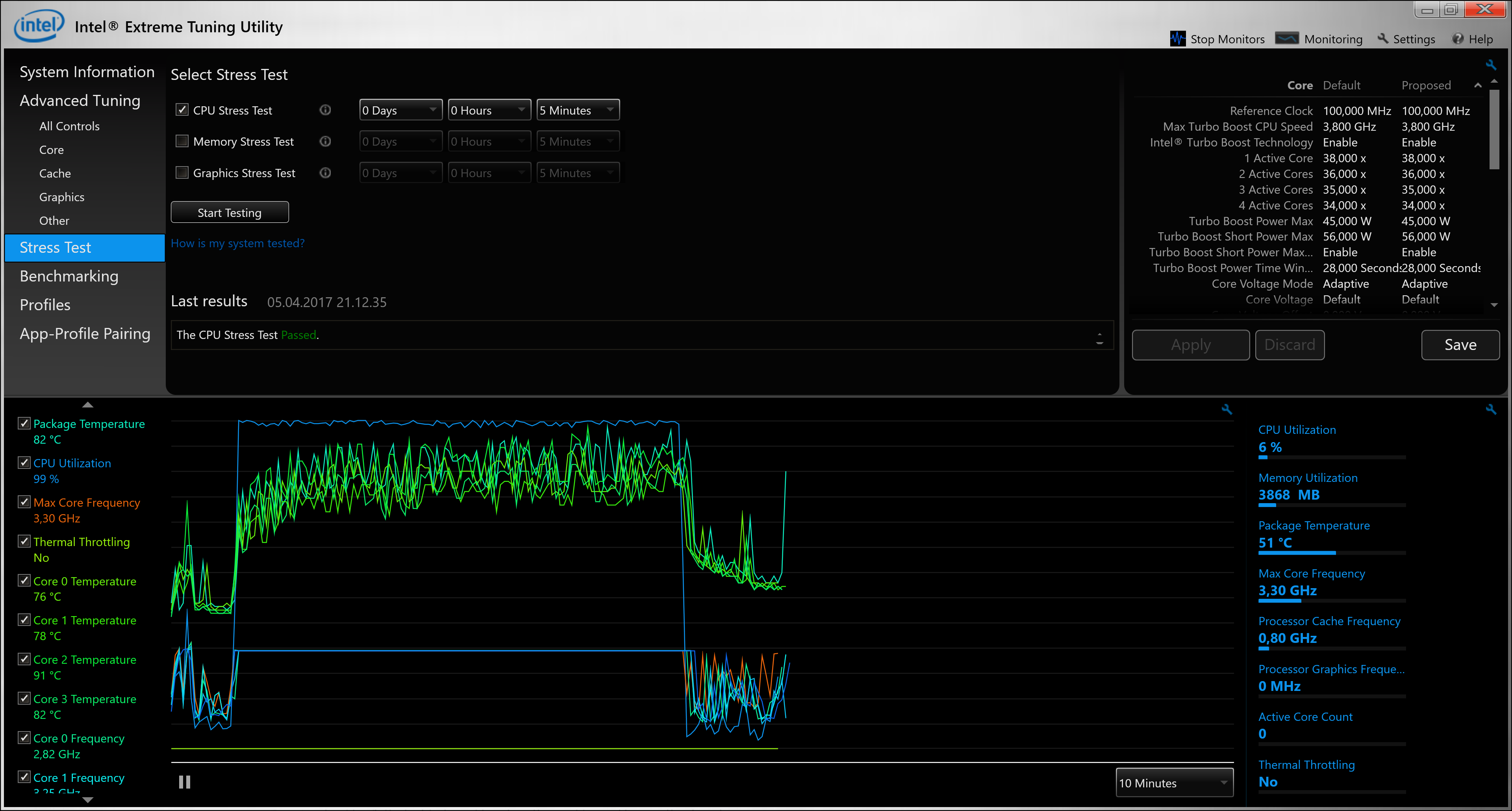1512x811 pixels.
Task: Toggle Core 1 Temperature monitor checkbox
Action: click(x=24, y=620)
